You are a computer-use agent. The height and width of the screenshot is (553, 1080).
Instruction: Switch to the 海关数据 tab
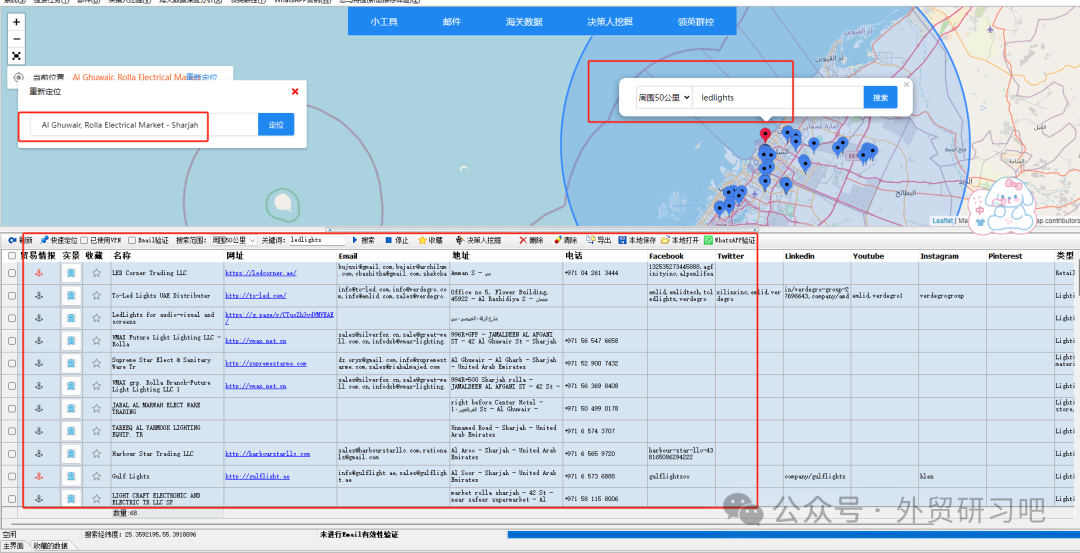pyautogui.click(x=524, y=22)
